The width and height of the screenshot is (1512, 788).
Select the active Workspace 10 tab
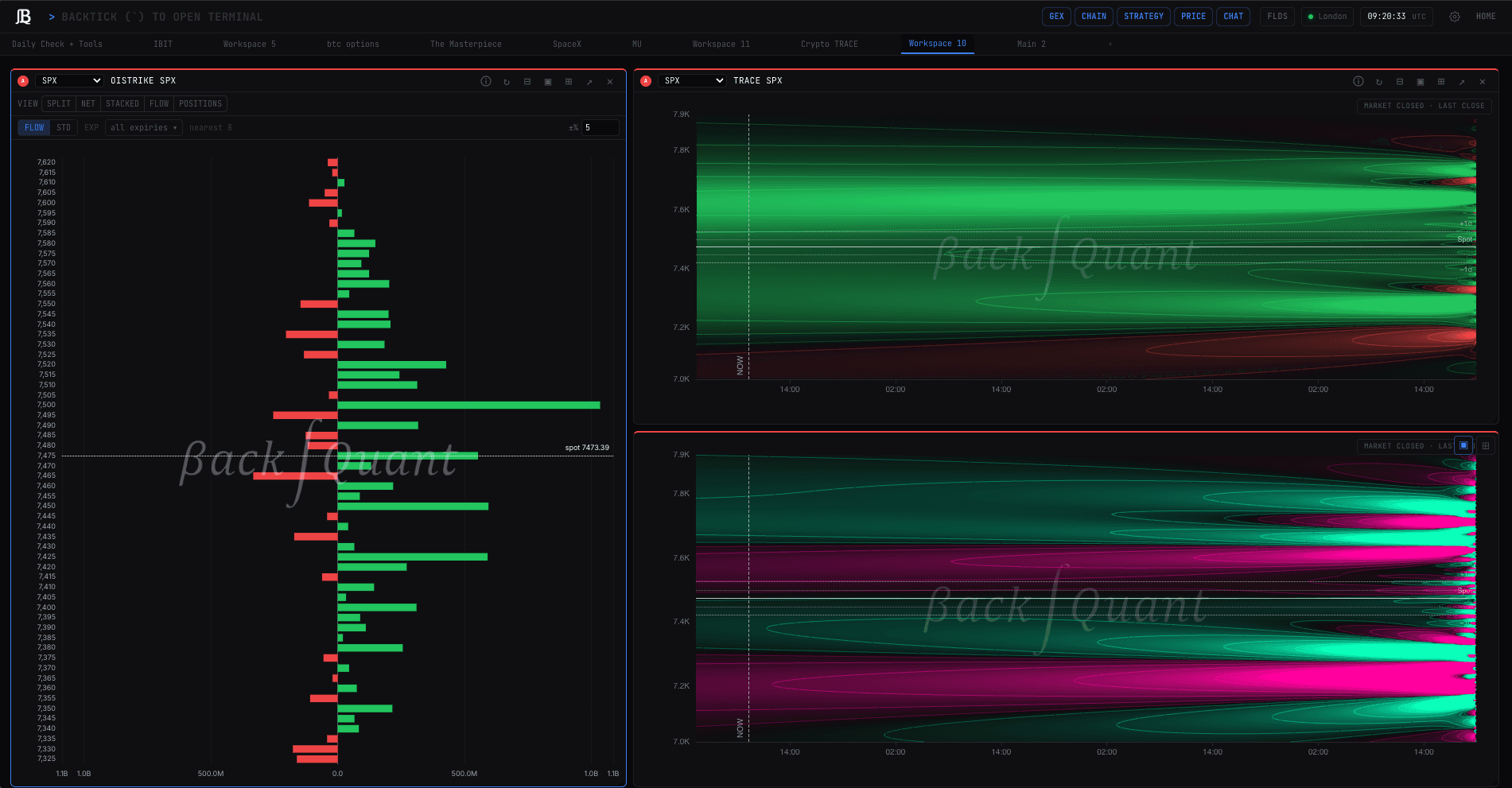(938, 44)
